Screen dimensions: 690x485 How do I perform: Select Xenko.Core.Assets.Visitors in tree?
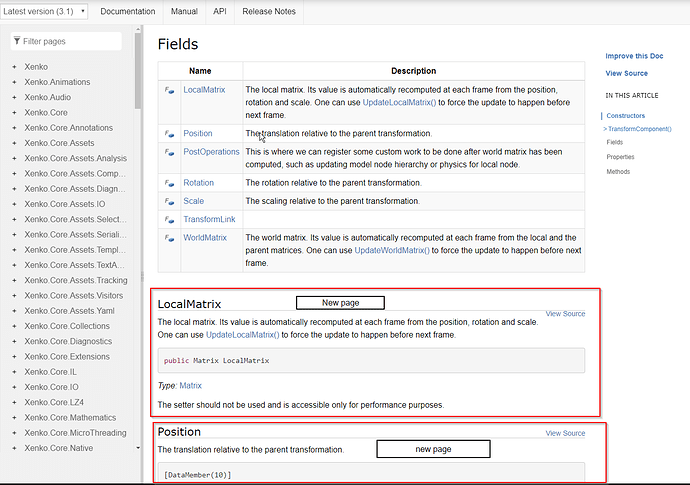(x=73, y=296)
